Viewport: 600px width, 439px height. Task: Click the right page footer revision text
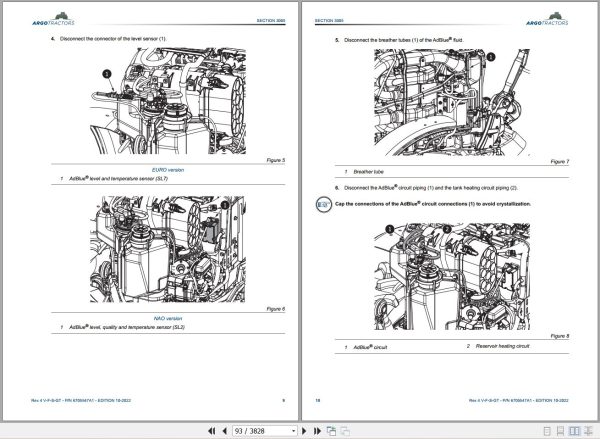point(518,400)
